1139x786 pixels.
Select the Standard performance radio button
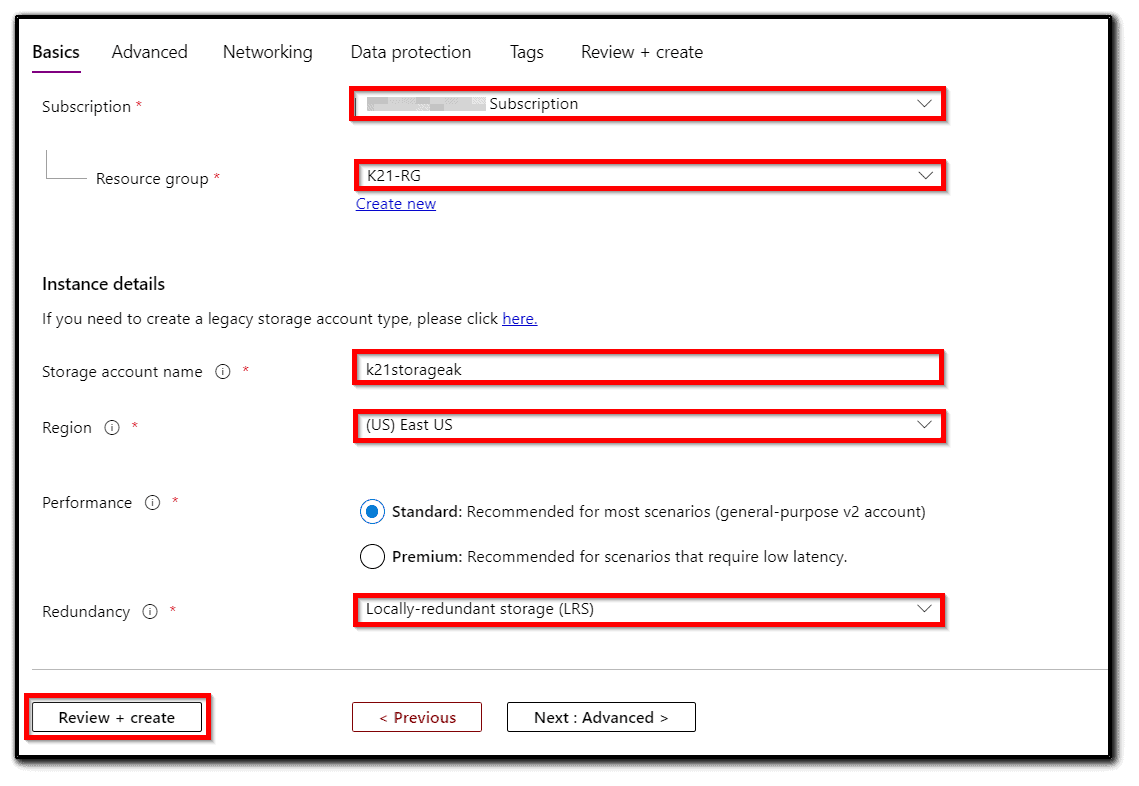pos(372,510)
